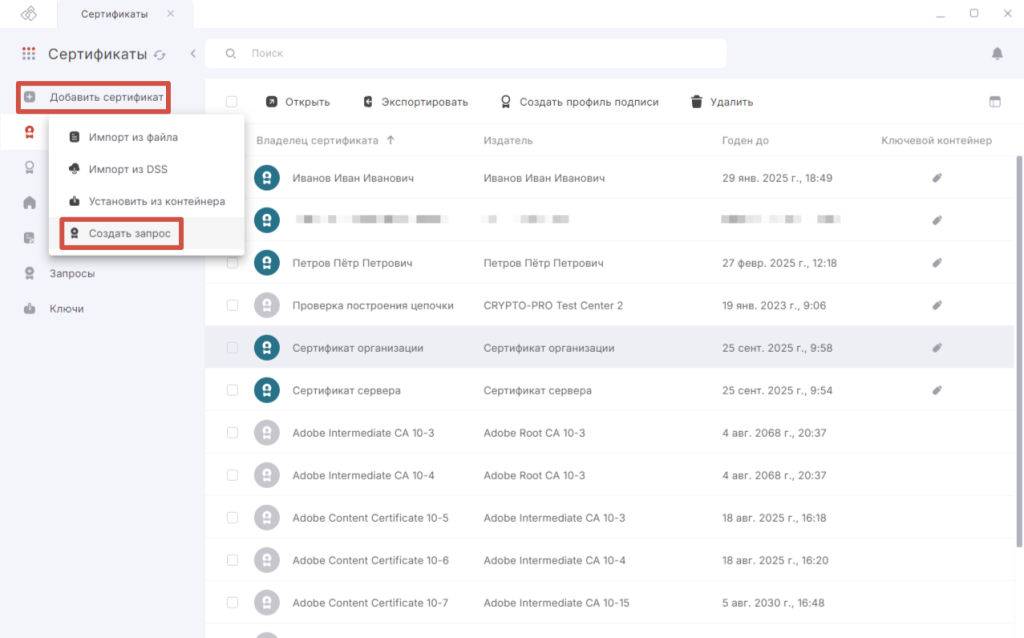Click the vertical scrollbar of the certificate list

[1019, 351]
